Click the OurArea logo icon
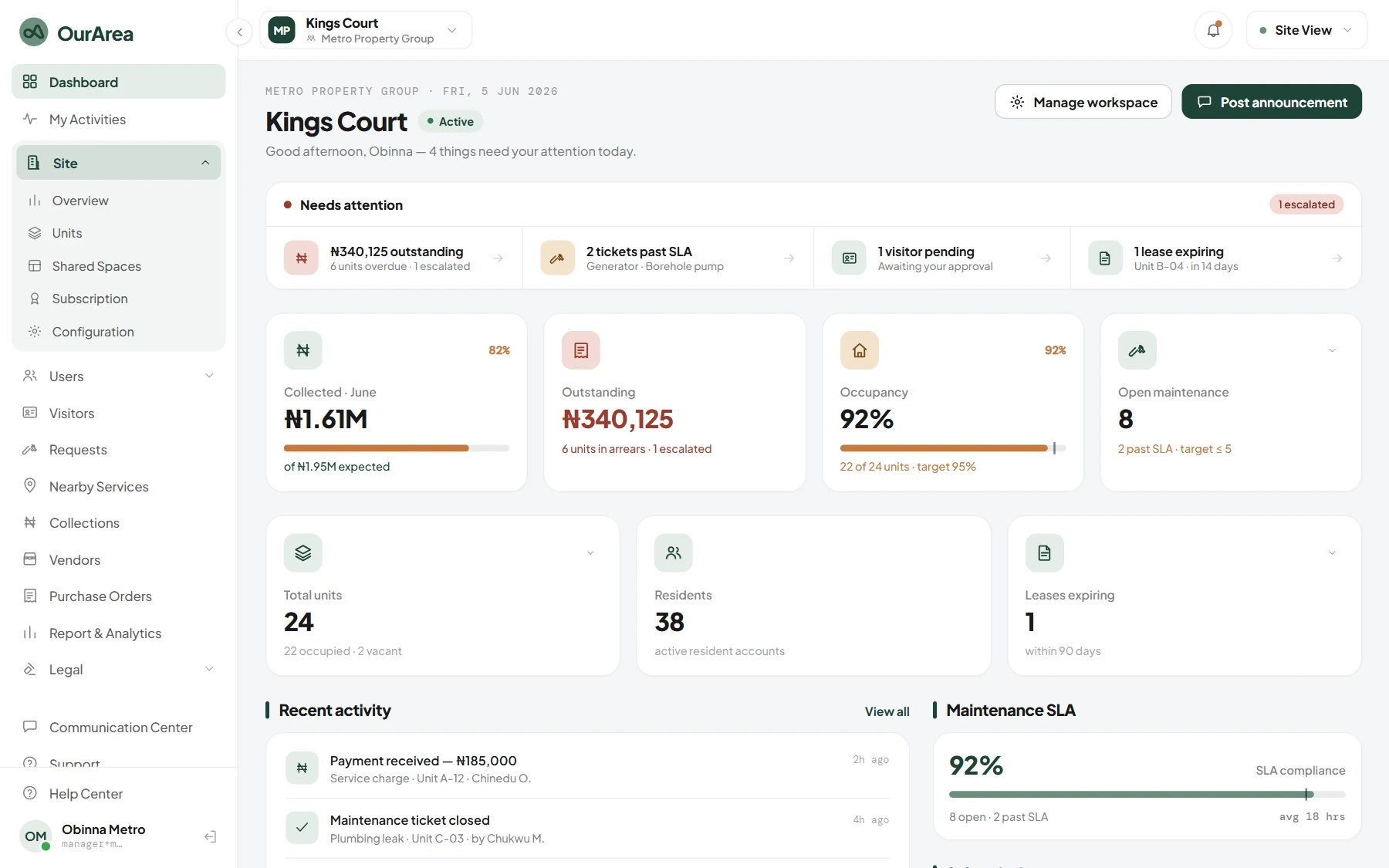 click(34, 32)
